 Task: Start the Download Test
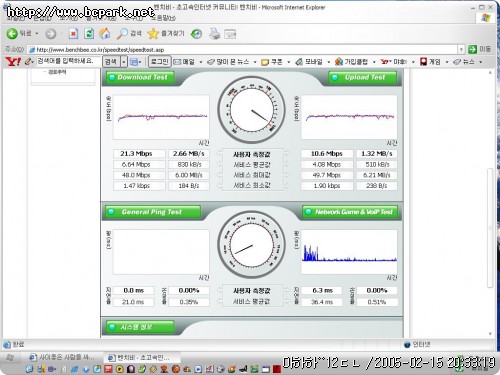[140, 77]
